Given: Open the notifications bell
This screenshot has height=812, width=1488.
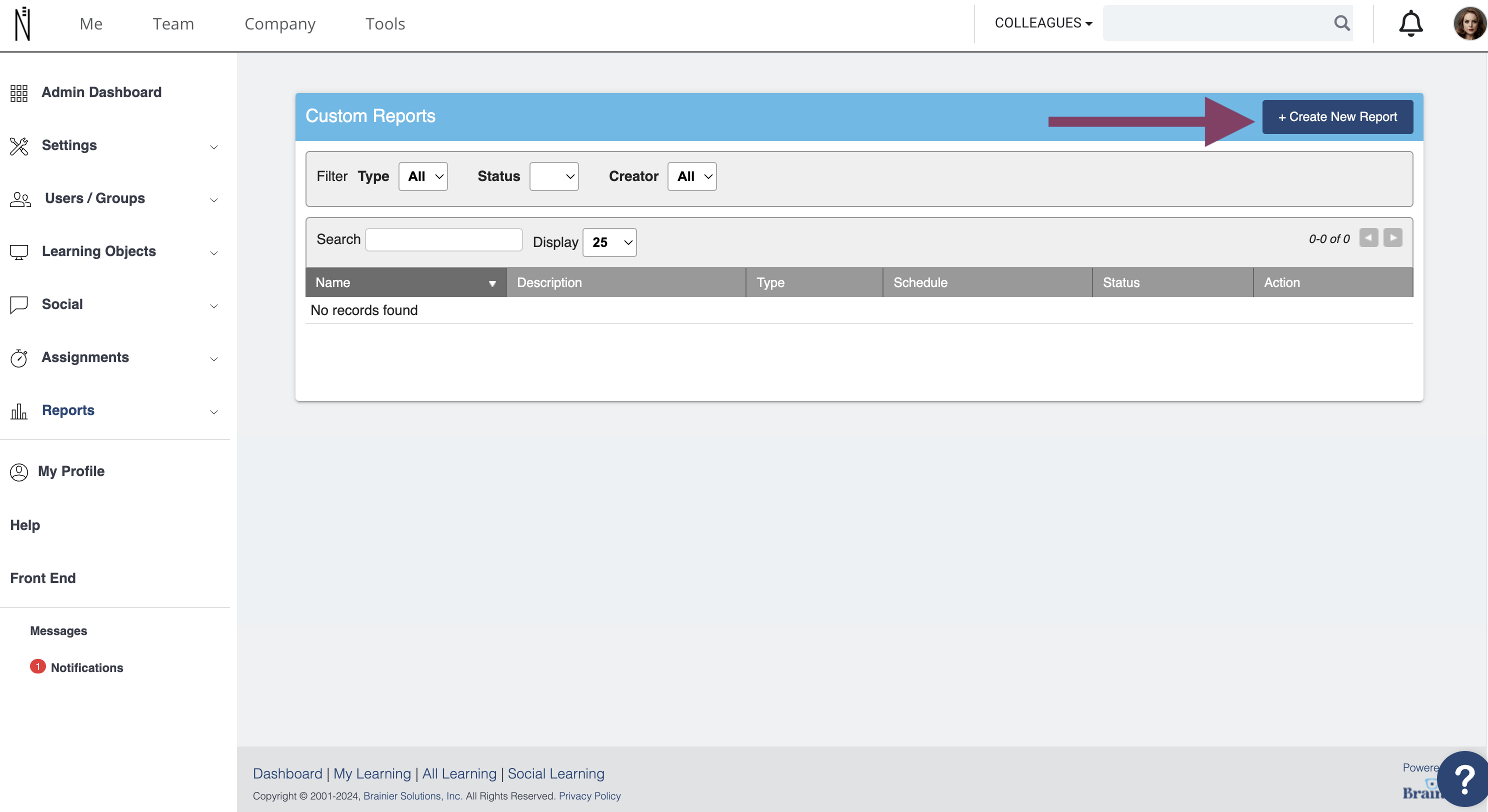Looking at the screenshot, I should click(1410, 23).
